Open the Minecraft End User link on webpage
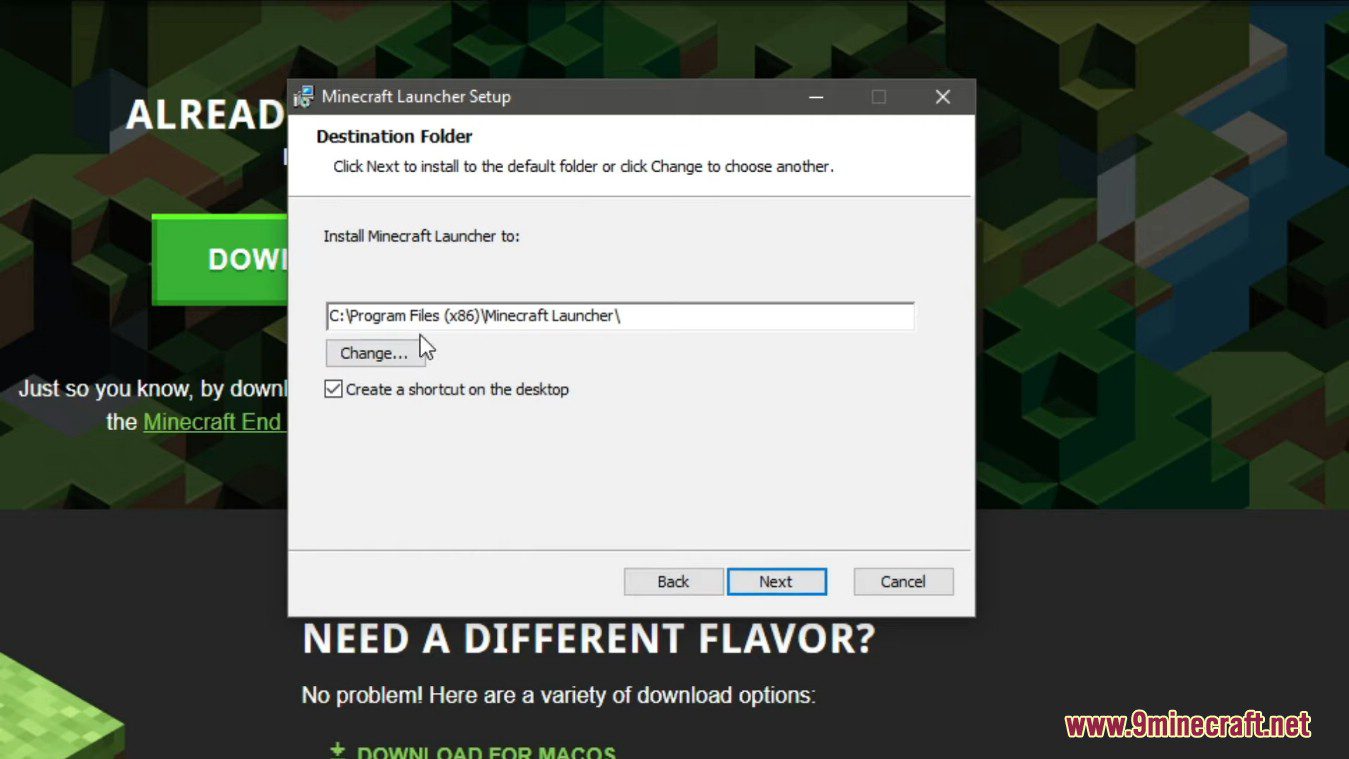Viewport: 1349px width, 759px height. [214, 422]
